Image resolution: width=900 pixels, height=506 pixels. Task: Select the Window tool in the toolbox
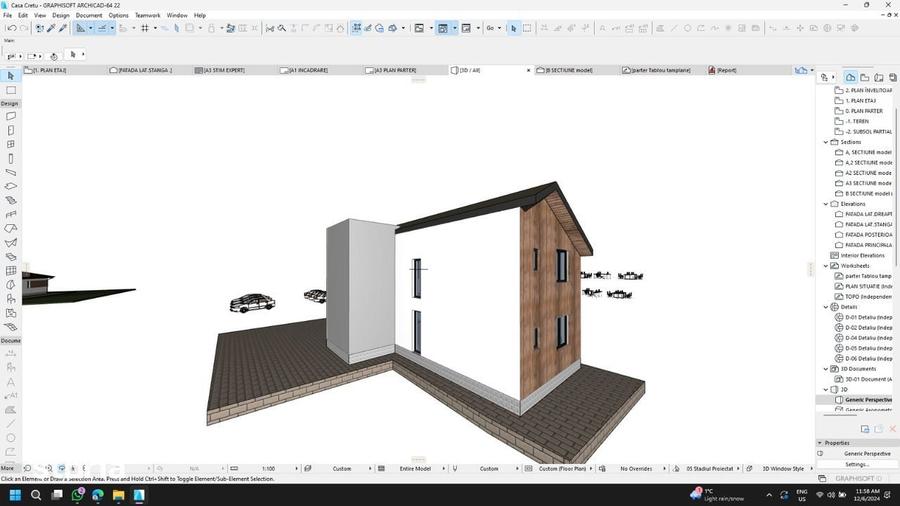(x=11, y=144)
